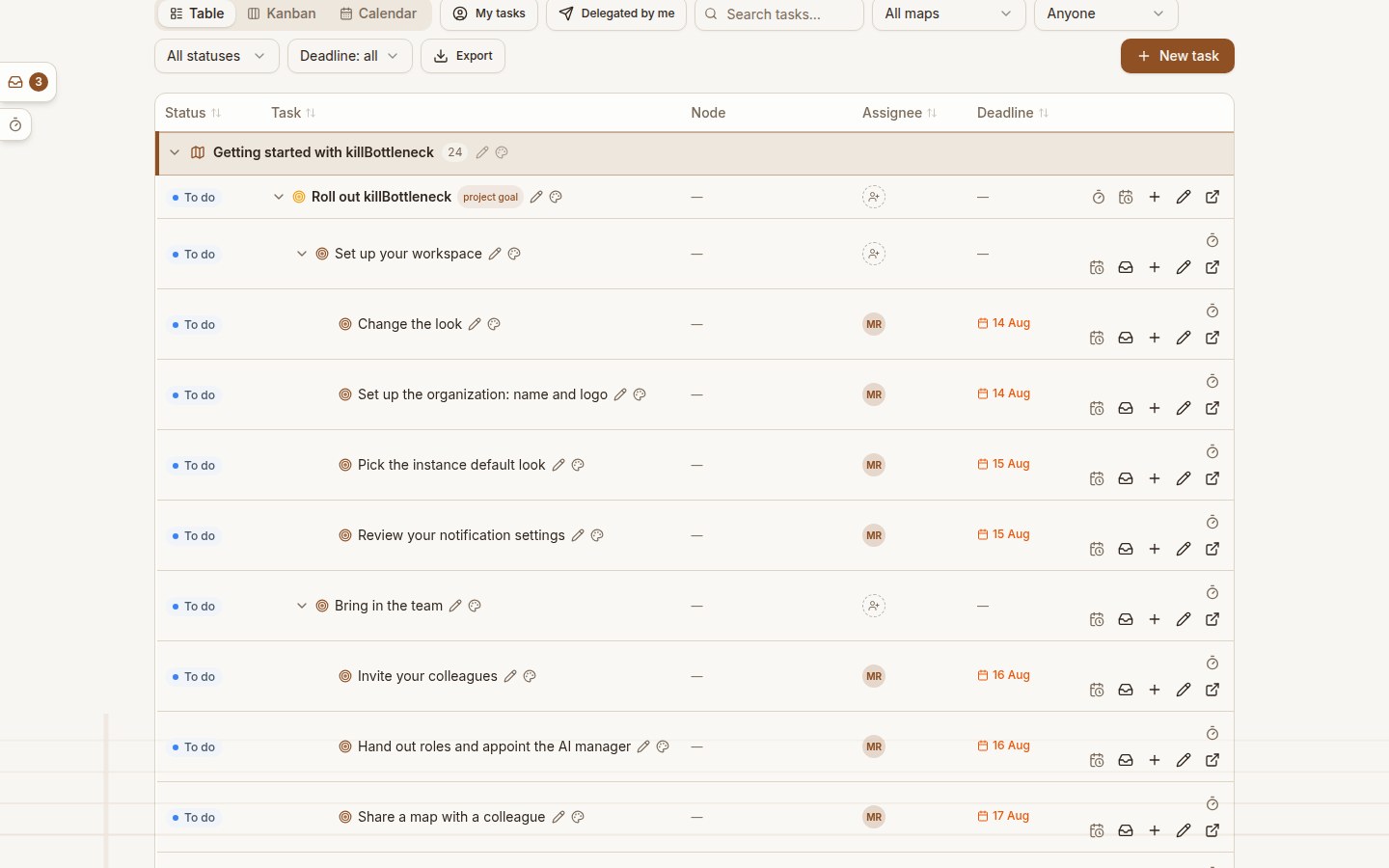Screen dimensions: 1389x868
Task: Sort by Assignee column header
Action: pyautogui.click(x=900, y=113)
